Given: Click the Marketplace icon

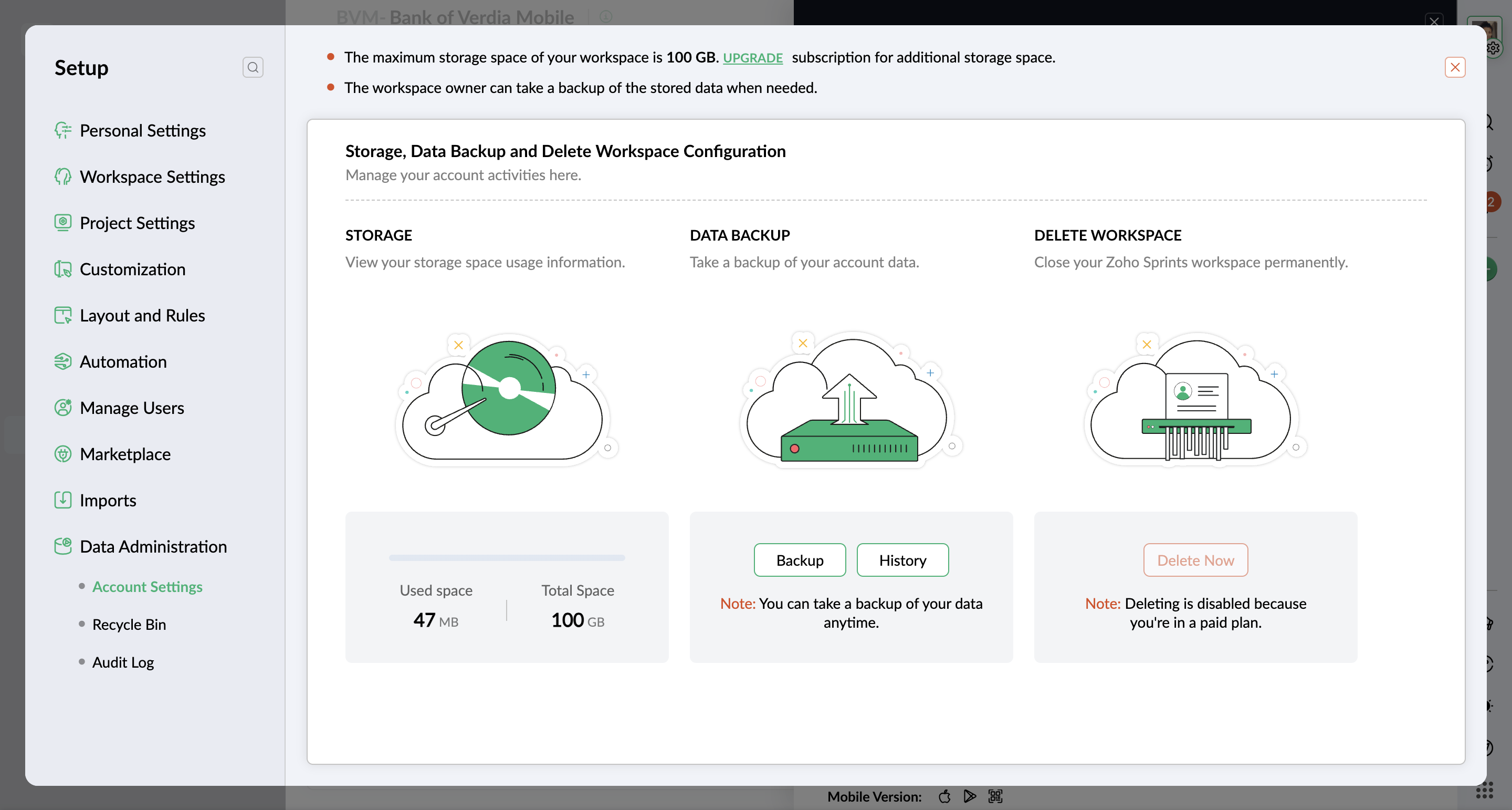Looking at the screenshot, I should click(63, 453).
